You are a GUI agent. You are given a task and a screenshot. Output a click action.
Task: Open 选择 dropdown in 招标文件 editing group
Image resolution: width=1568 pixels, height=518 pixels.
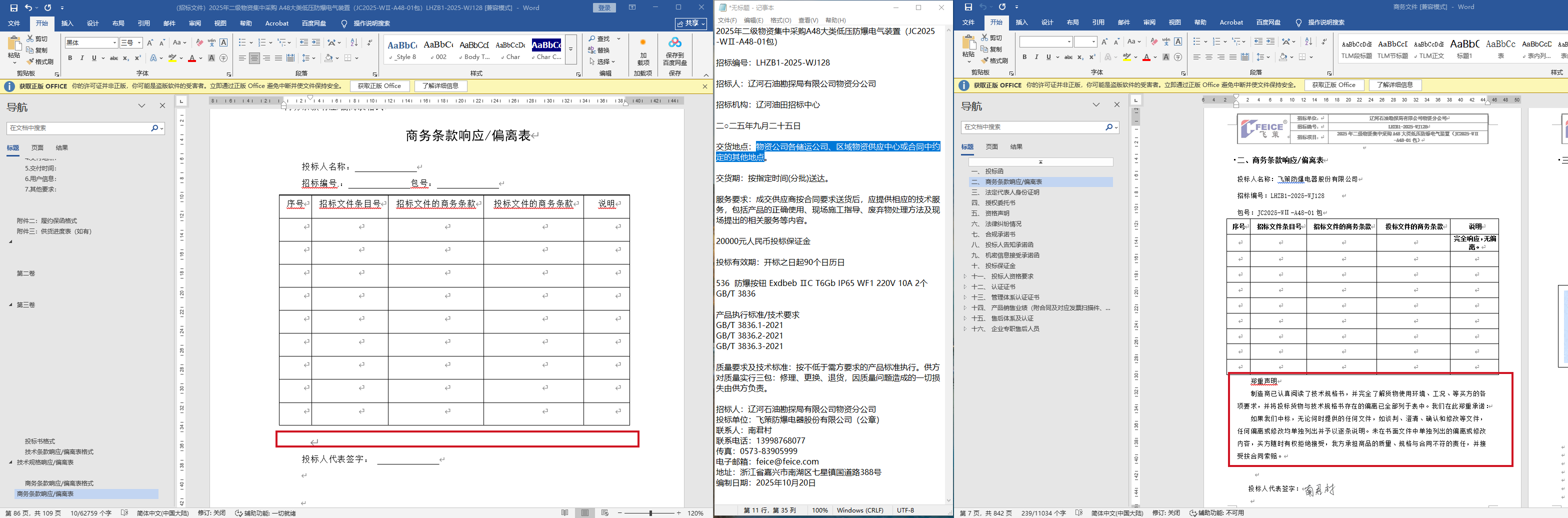602,61
